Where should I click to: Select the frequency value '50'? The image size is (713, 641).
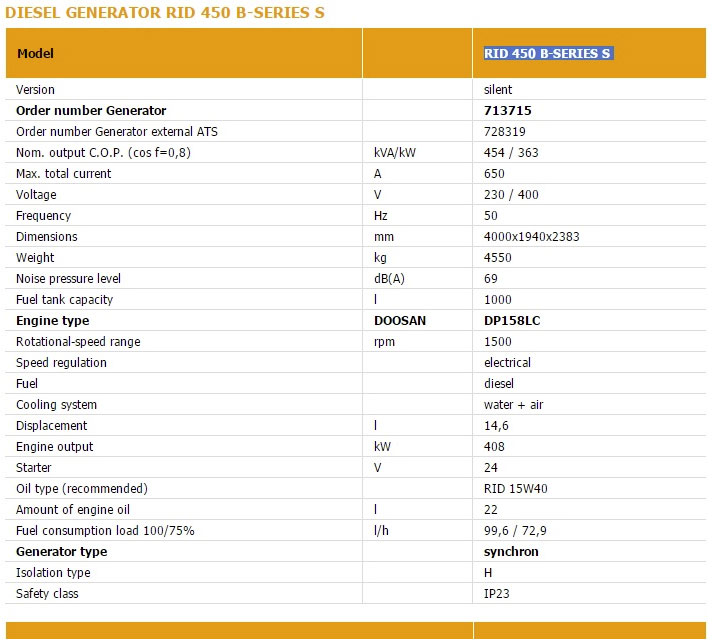point(491,215)
